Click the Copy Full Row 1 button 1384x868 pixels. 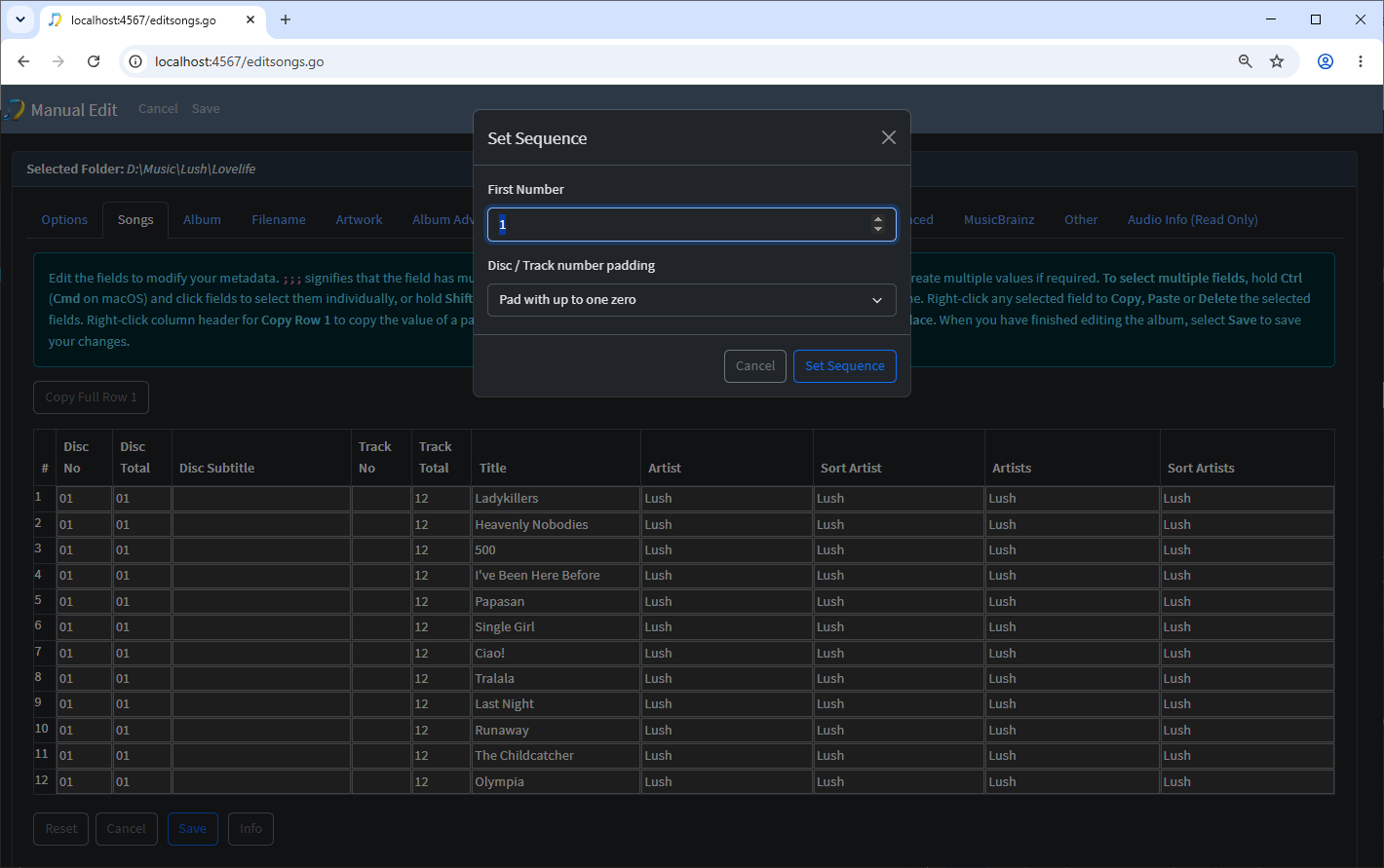click(x=91, y=397)
